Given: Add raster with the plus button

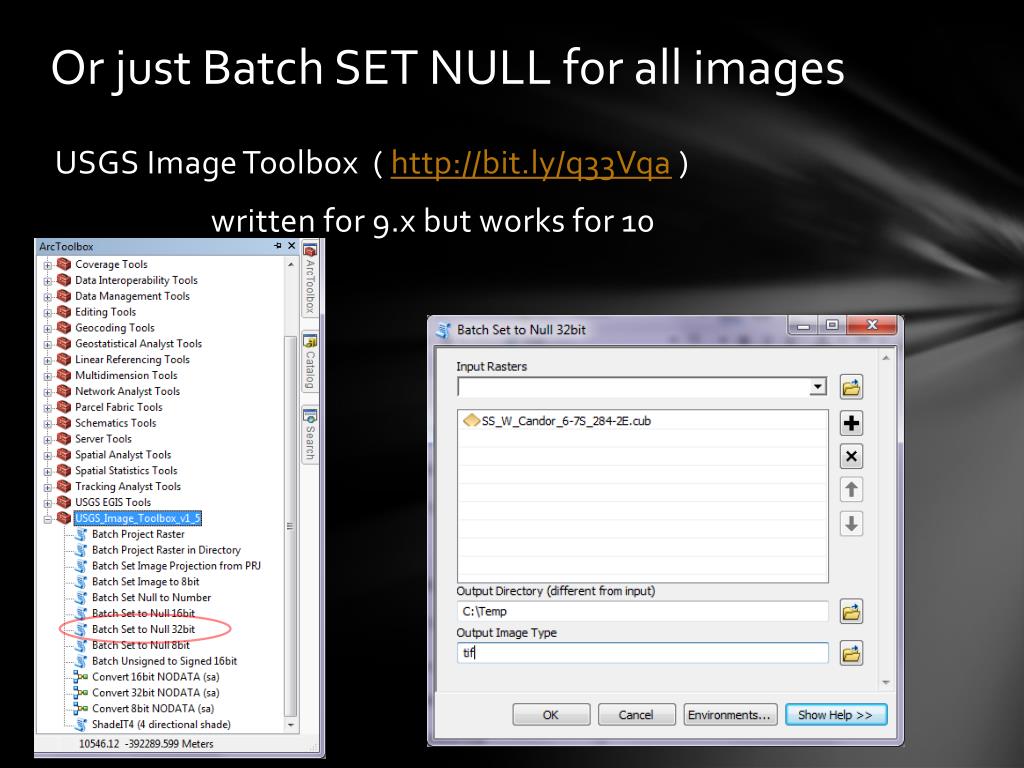Looking at the screenshot, I should [x=851, y=423].
